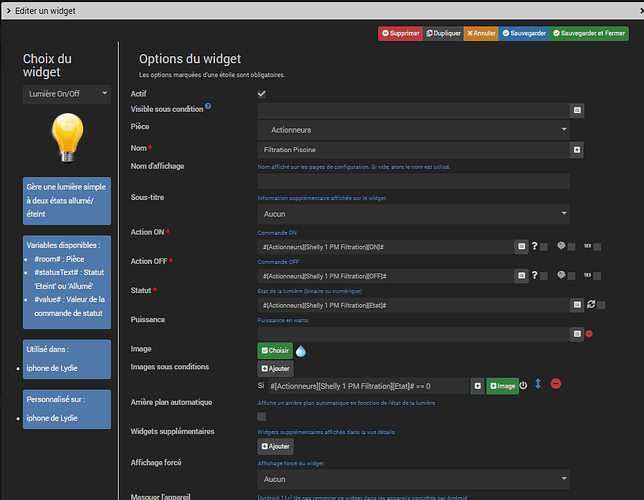
Task: Tick the fingerprint security checkbox for Action ON
Action: 571,247
